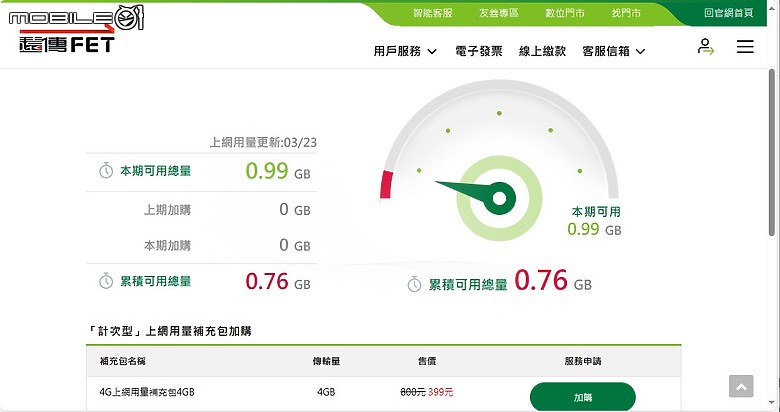Click the page vertical scrollbar thumb
780x412 pixels.
(x=772, y=152)
